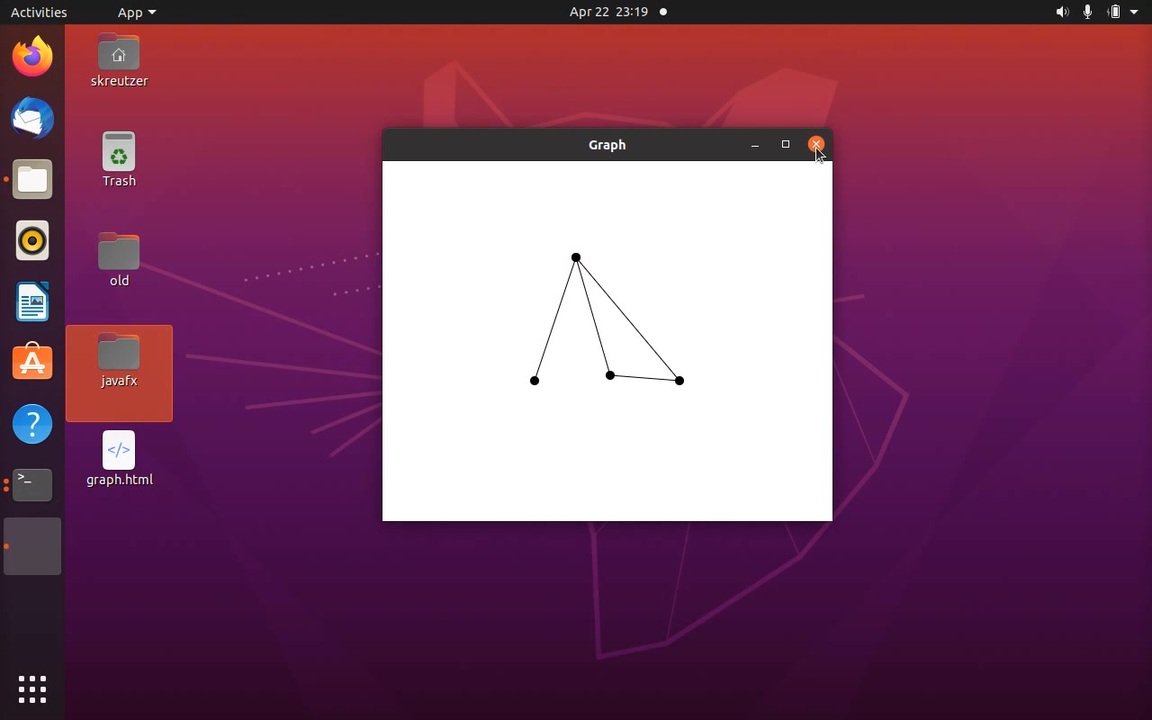Click the bottom-left graph node
Image resolution: width=1152 pixels, height=720 pixels.
[534, 381]
